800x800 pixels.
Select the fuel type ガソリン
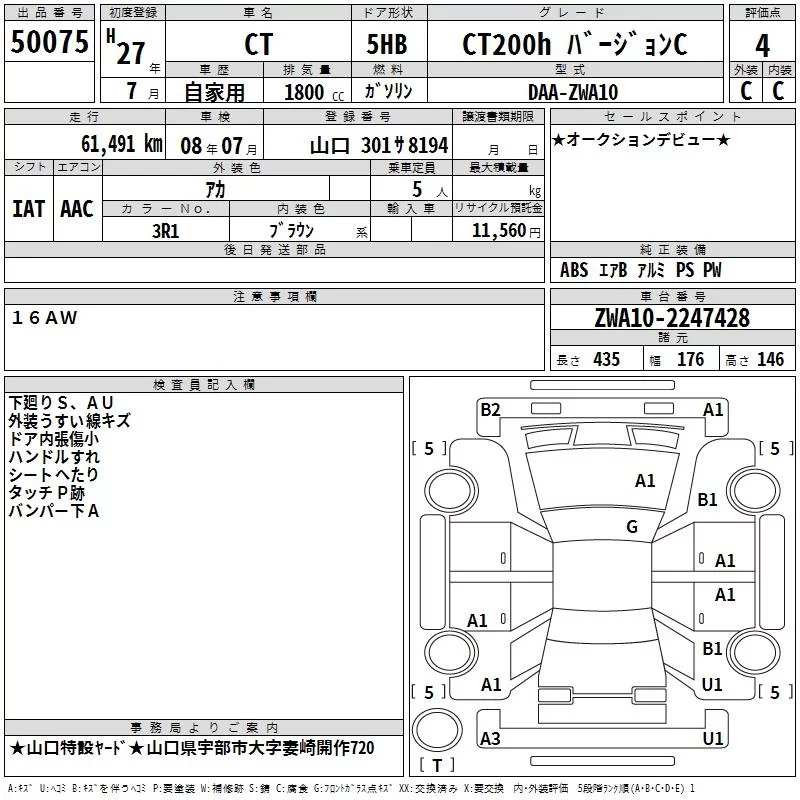pyautogui.click(x=388, y=91)
